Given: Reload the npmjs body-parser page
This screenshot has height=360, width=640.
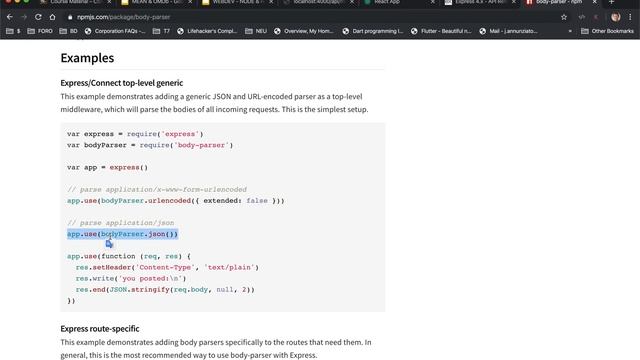Looking at the screenshot, I should (38, 17).
